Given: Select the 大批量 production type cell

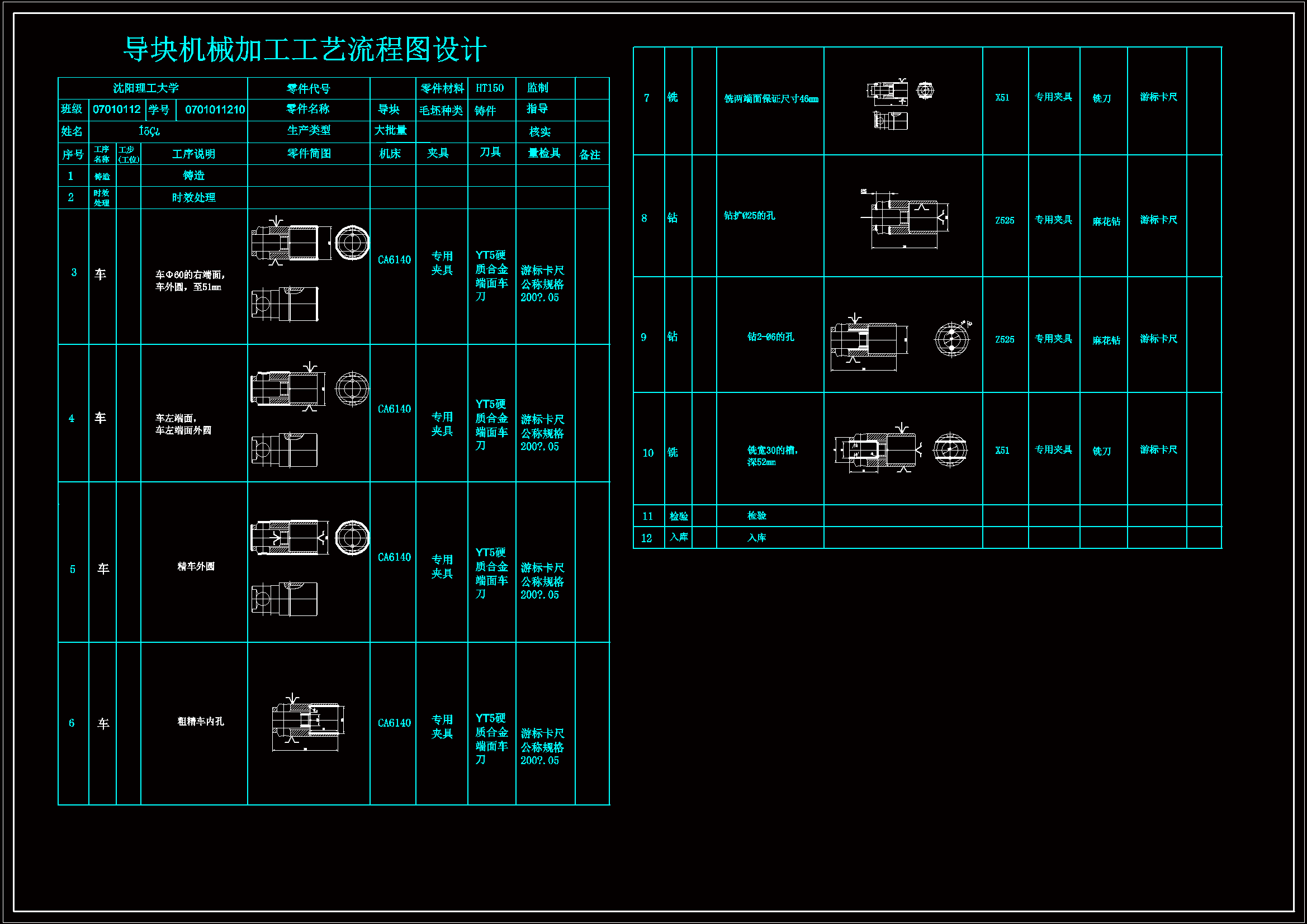Looking at the screenshot, I should pos(391,131).
